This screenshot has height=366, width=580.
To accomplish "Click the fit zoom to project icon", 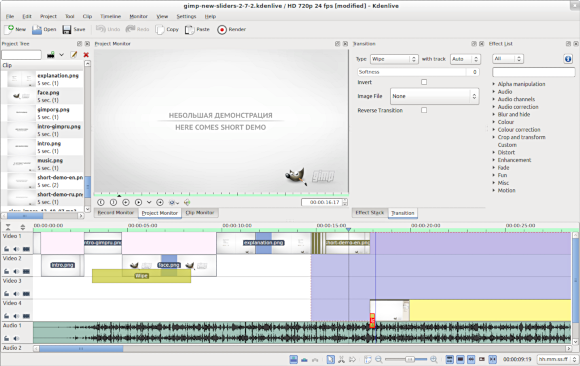I will pyautogui.click(x=367, y=359).
